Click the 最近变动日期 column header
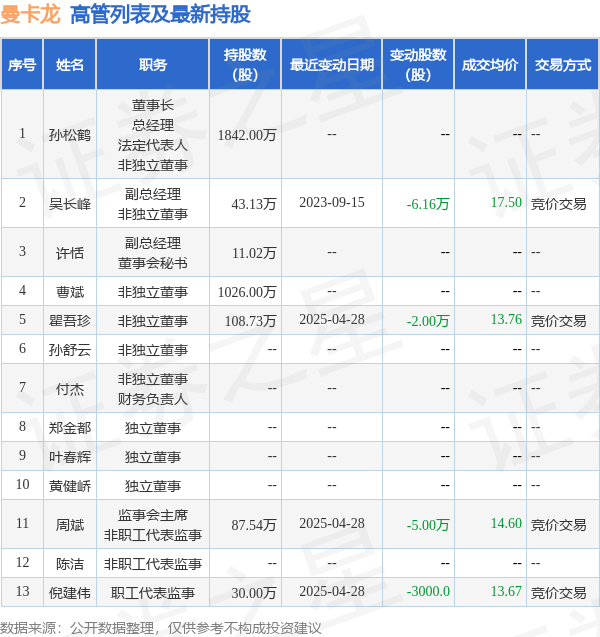This screenshot has width=600, height=637. click(x=331, y=65)
